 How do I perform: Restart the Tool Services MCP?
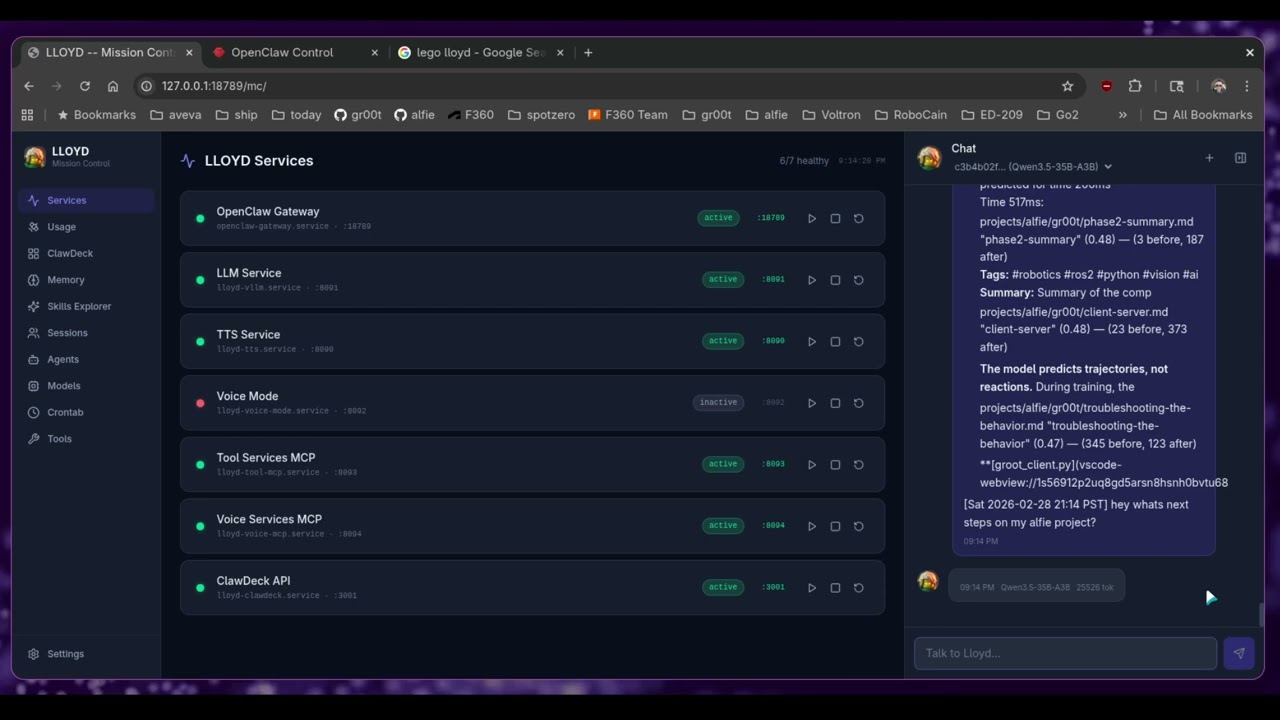coord(858,464)
